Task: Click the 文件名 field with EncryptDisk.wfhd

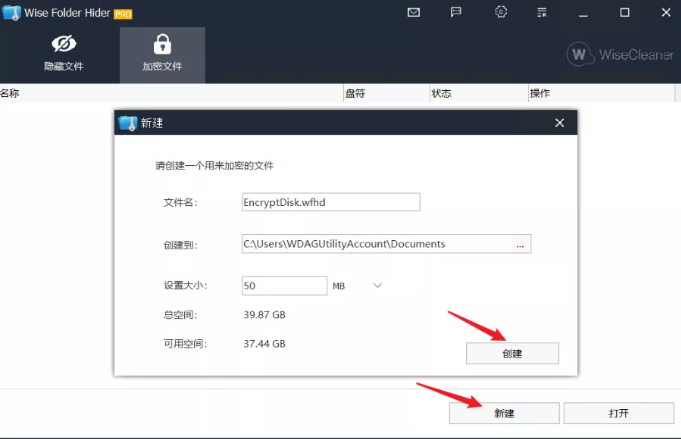Action: pos(330,202)
